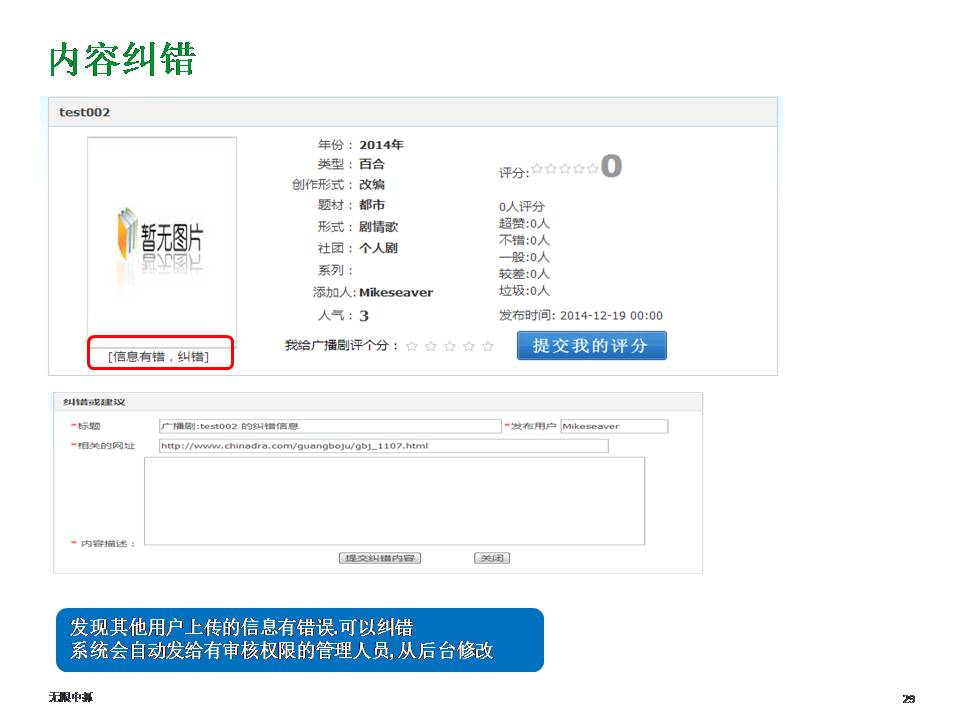
Task: Rate two stars in 我给广播剧评个分
Action: click(431, 347)
